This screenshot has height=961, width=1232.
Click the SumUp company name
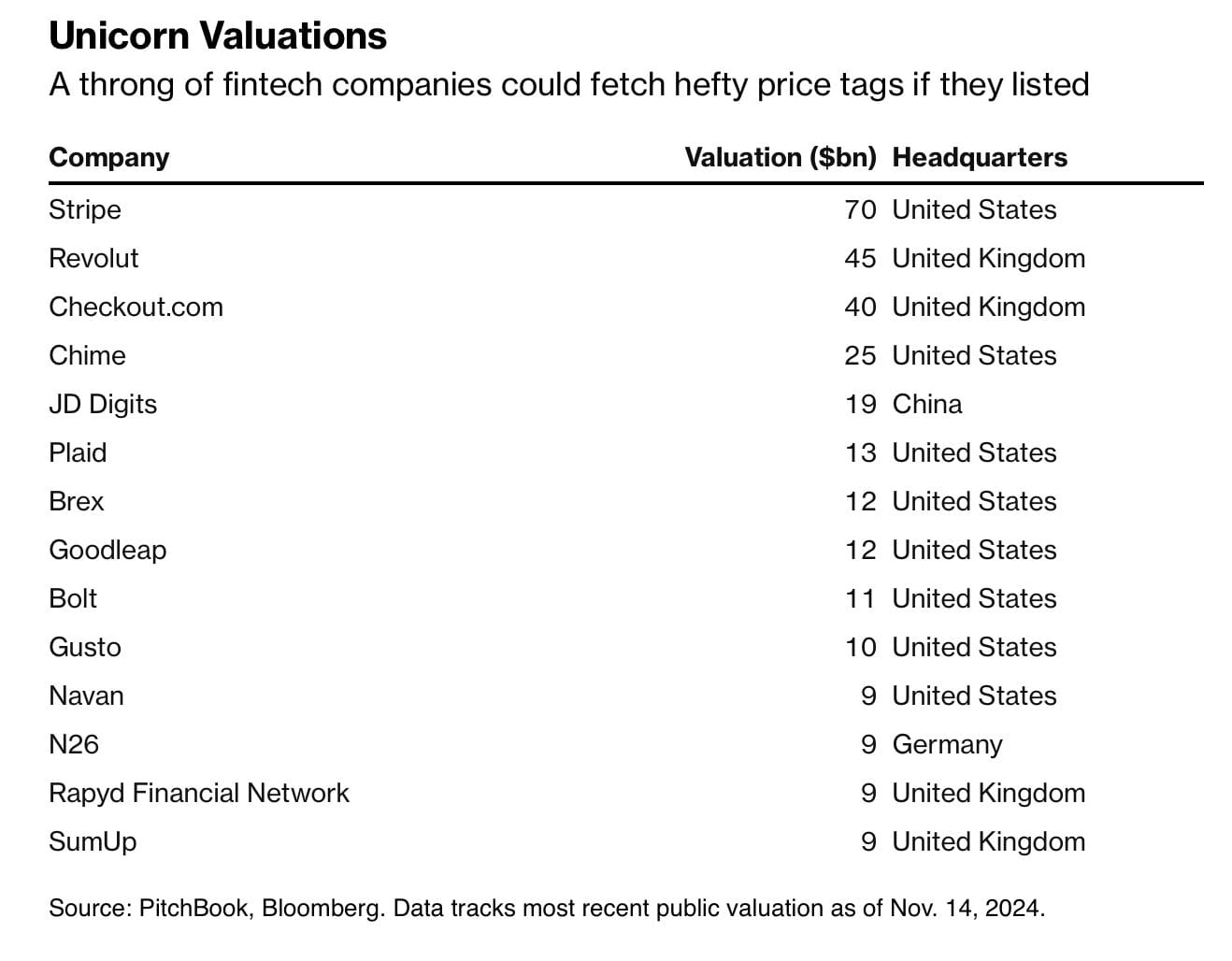(x=93, y=841)
